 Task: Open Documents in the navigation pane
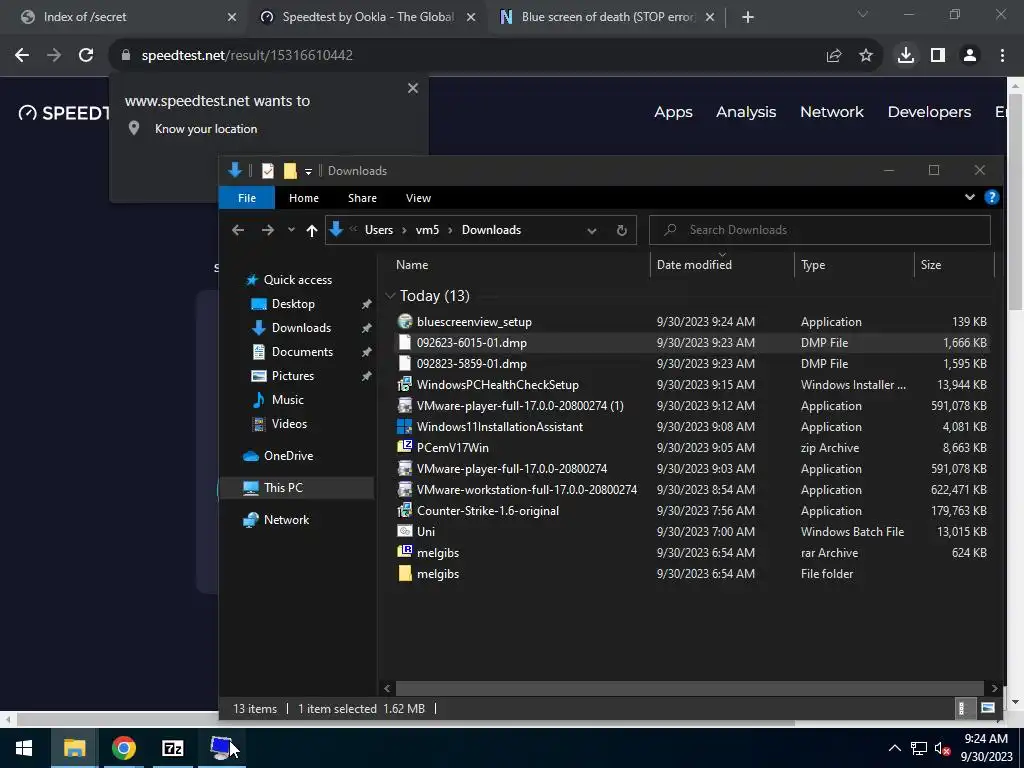302,351
